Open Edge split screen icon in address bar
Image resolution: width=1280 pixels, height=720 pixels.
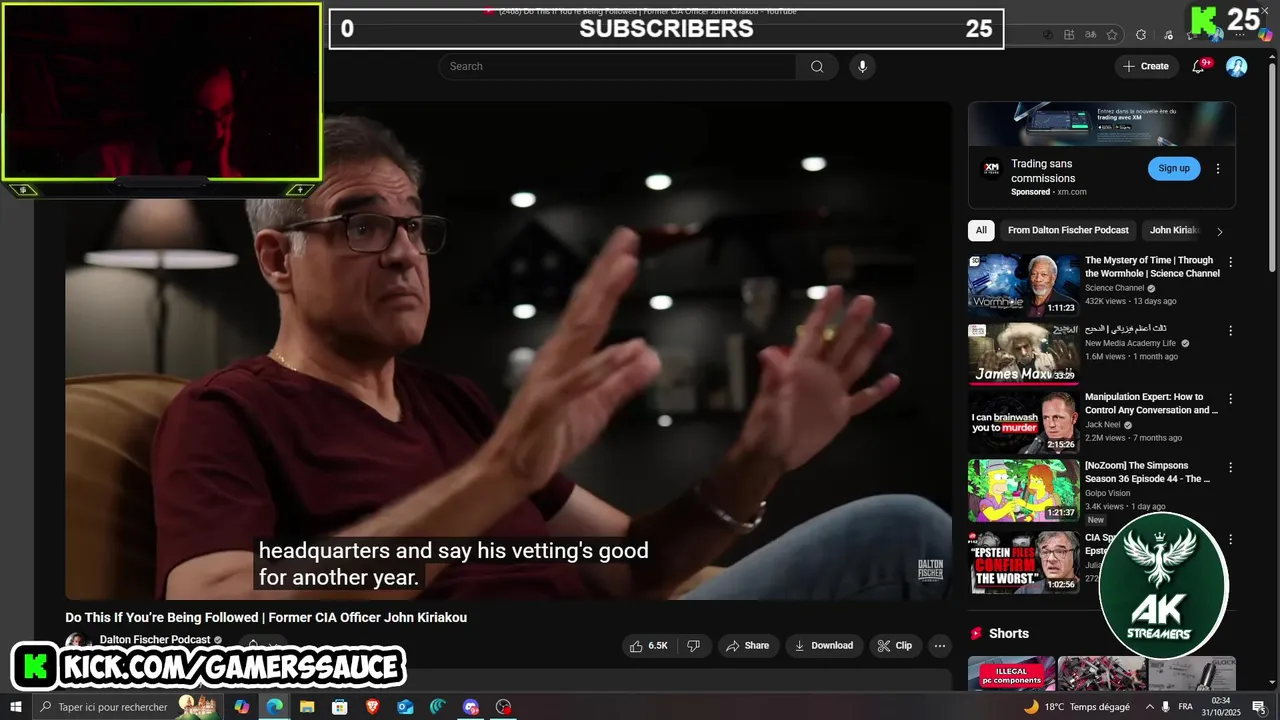click(x=1069, y=35)
